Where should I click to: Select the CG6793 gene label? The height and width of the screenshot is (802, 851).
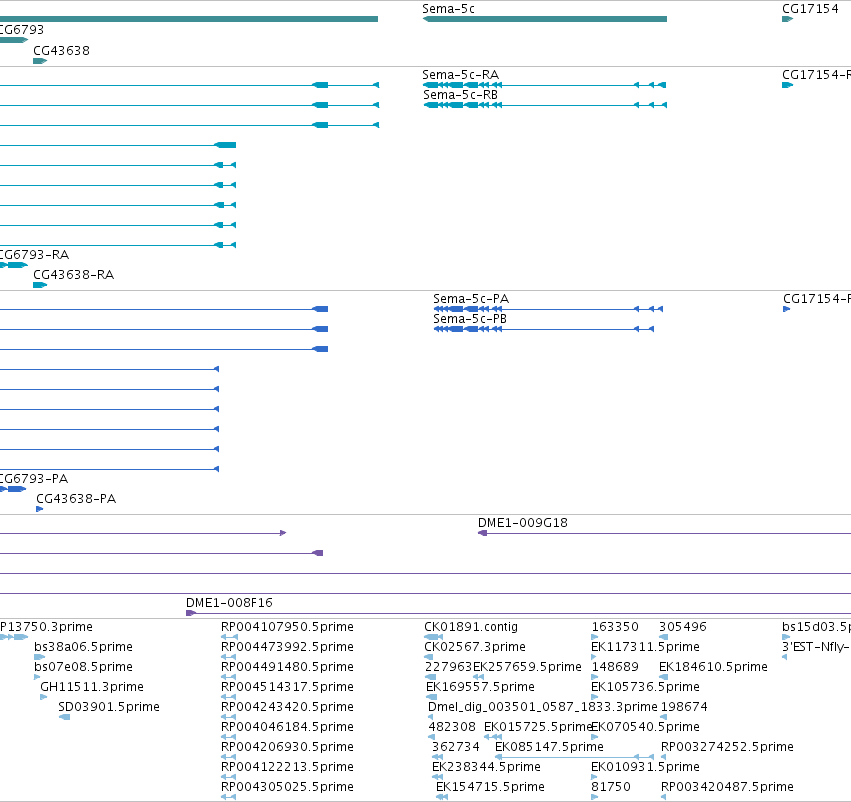(22, 29)
